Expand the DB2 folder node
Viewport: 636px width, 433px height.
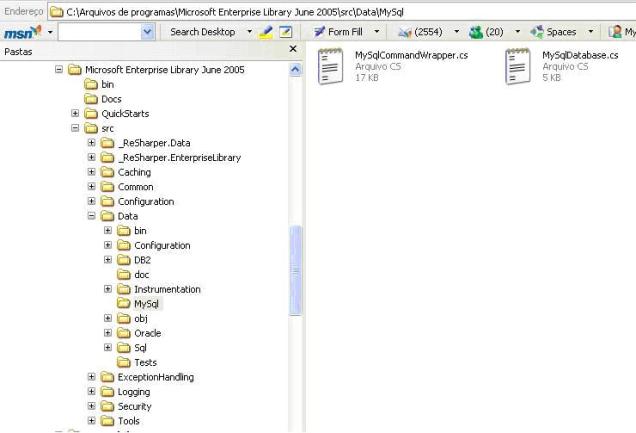107,259
